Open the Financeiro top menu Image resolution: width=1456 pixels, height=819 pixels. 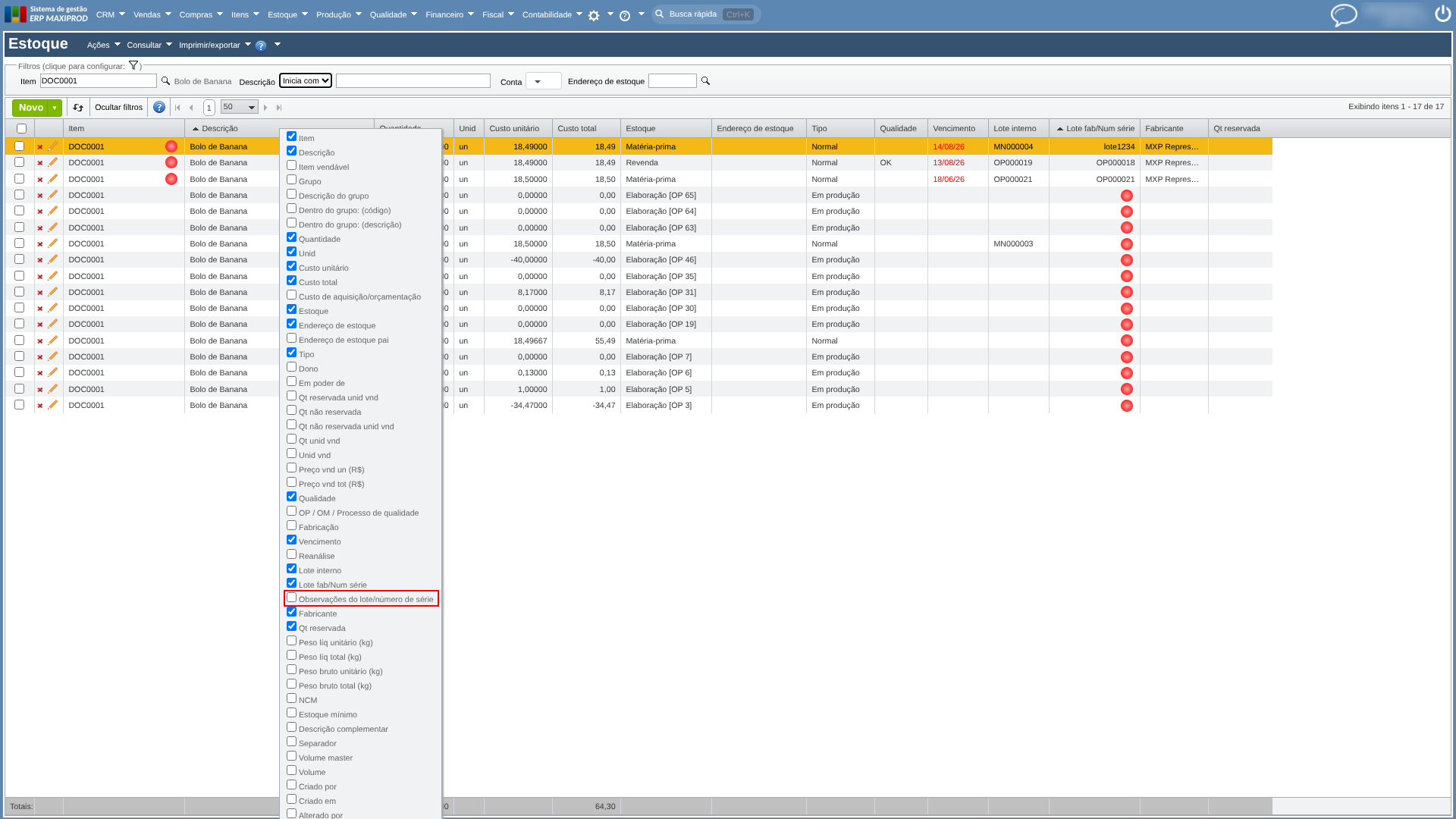[x=450, y=14]
